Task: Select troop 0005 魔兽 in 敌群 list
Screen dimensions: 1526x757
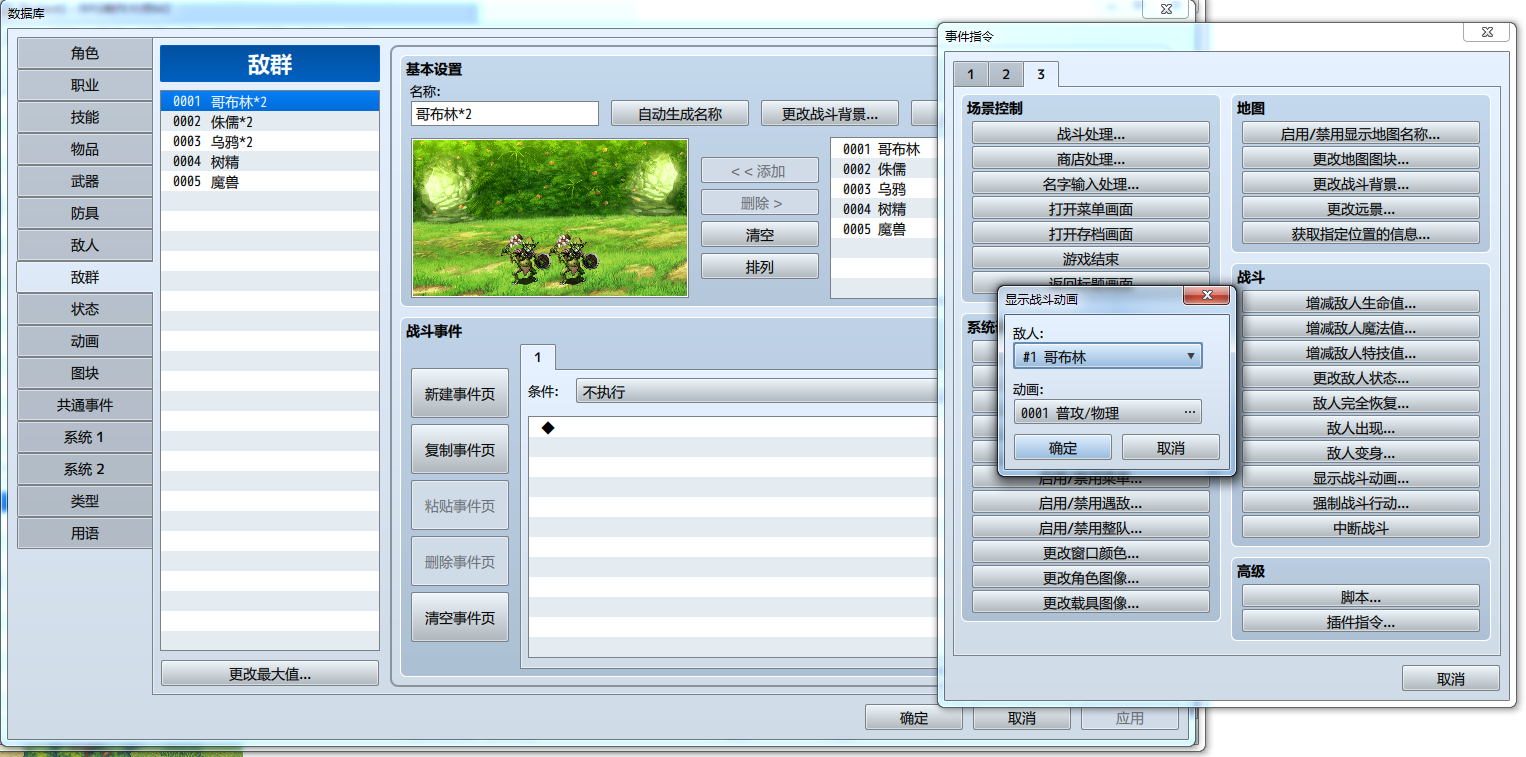Action: [270, 181]
